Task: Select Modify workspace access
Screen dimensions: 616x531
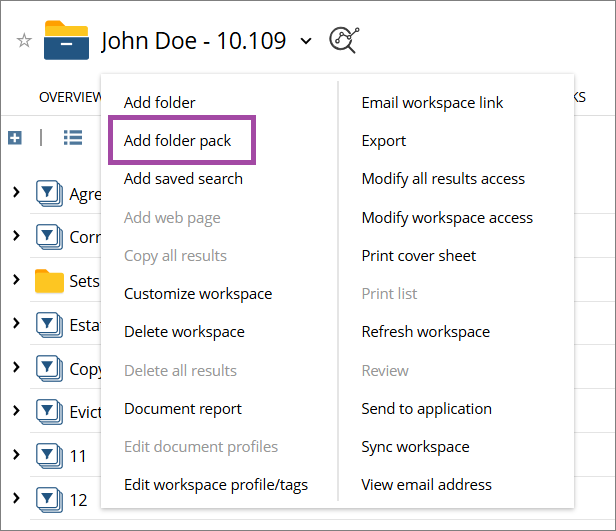Action: [x=447, y=218]
